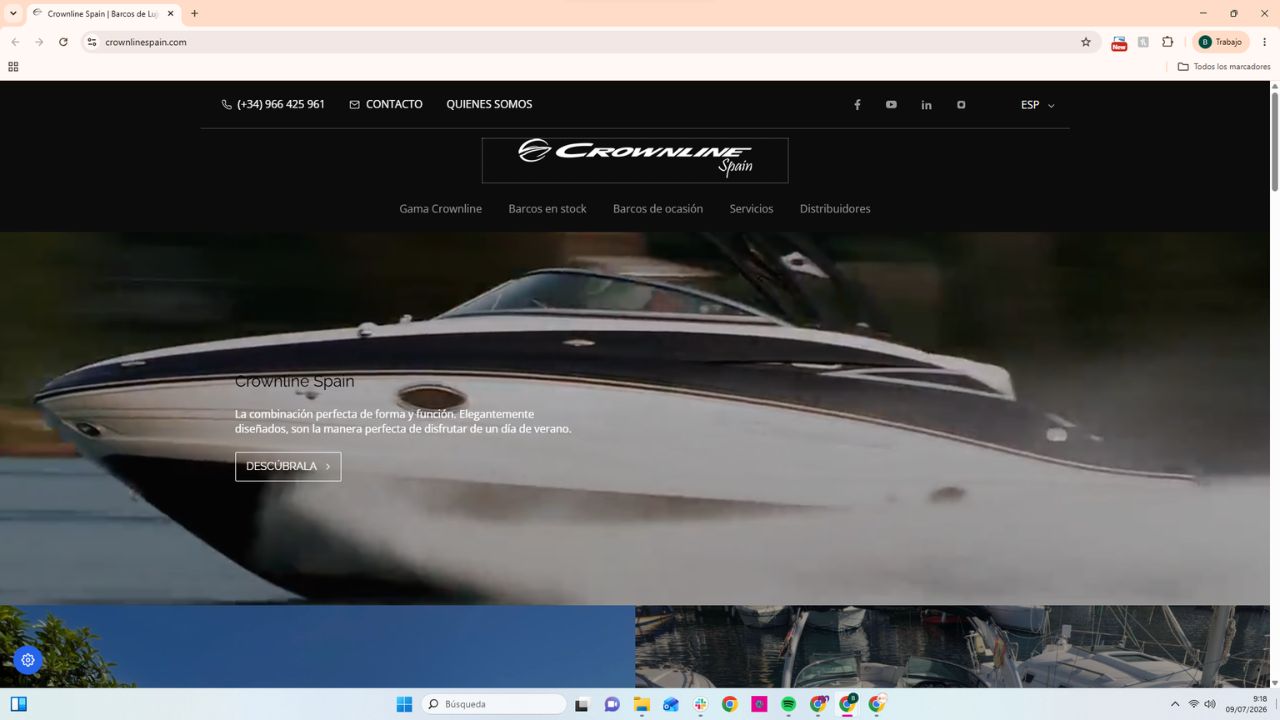The image size is (1280, 720).
Task: Open File Explorer from the taskbar
Action: click(x=641, y=704)
